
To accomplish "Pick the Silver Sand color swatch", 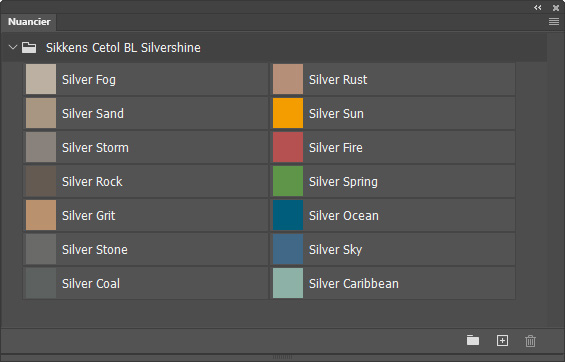I will point(41,113).
